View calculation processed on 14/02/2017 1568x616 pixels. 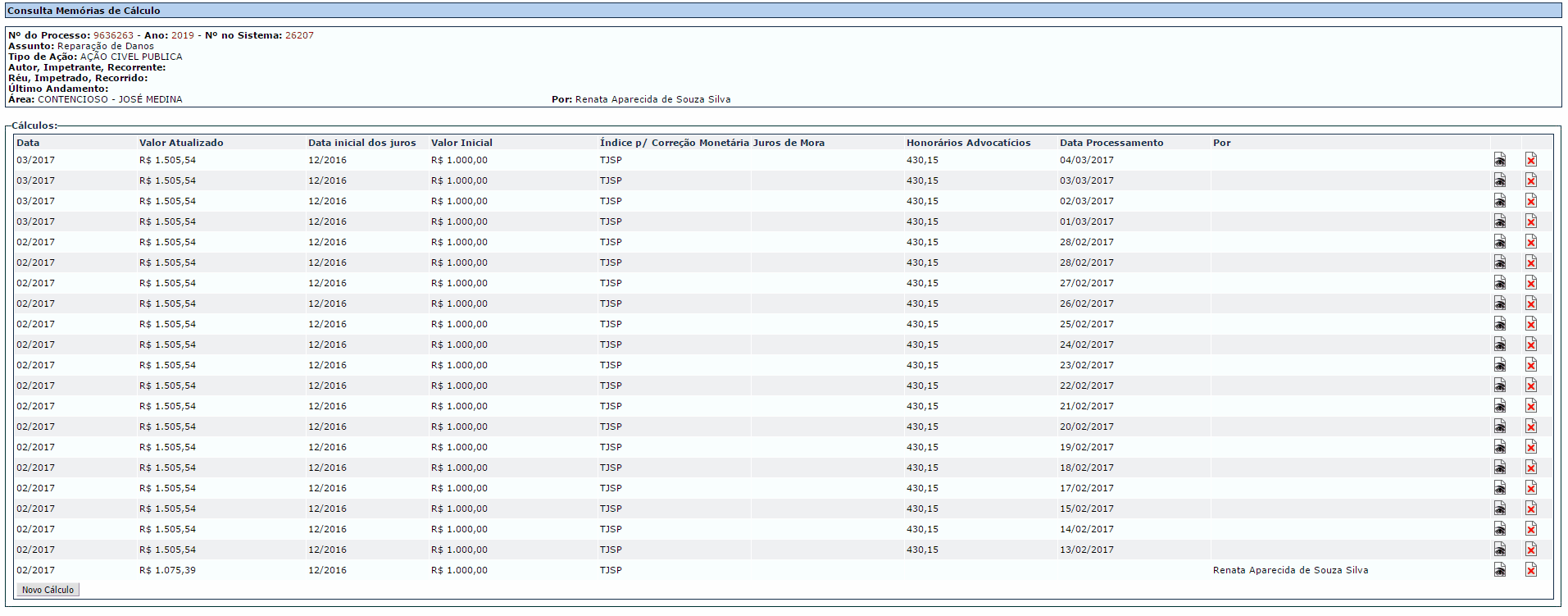pyautogui.click(x=1499, y=529)
